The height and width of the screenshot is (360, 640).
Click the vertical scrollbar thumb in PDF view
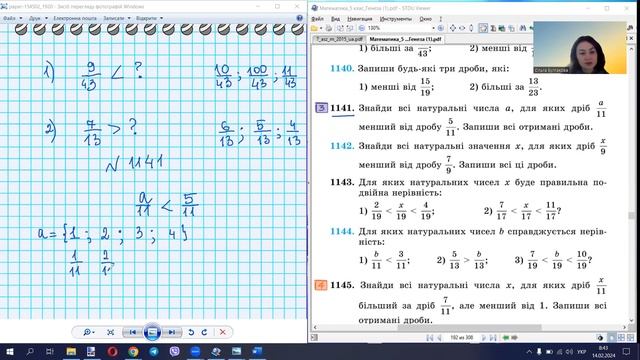[631, 216]
